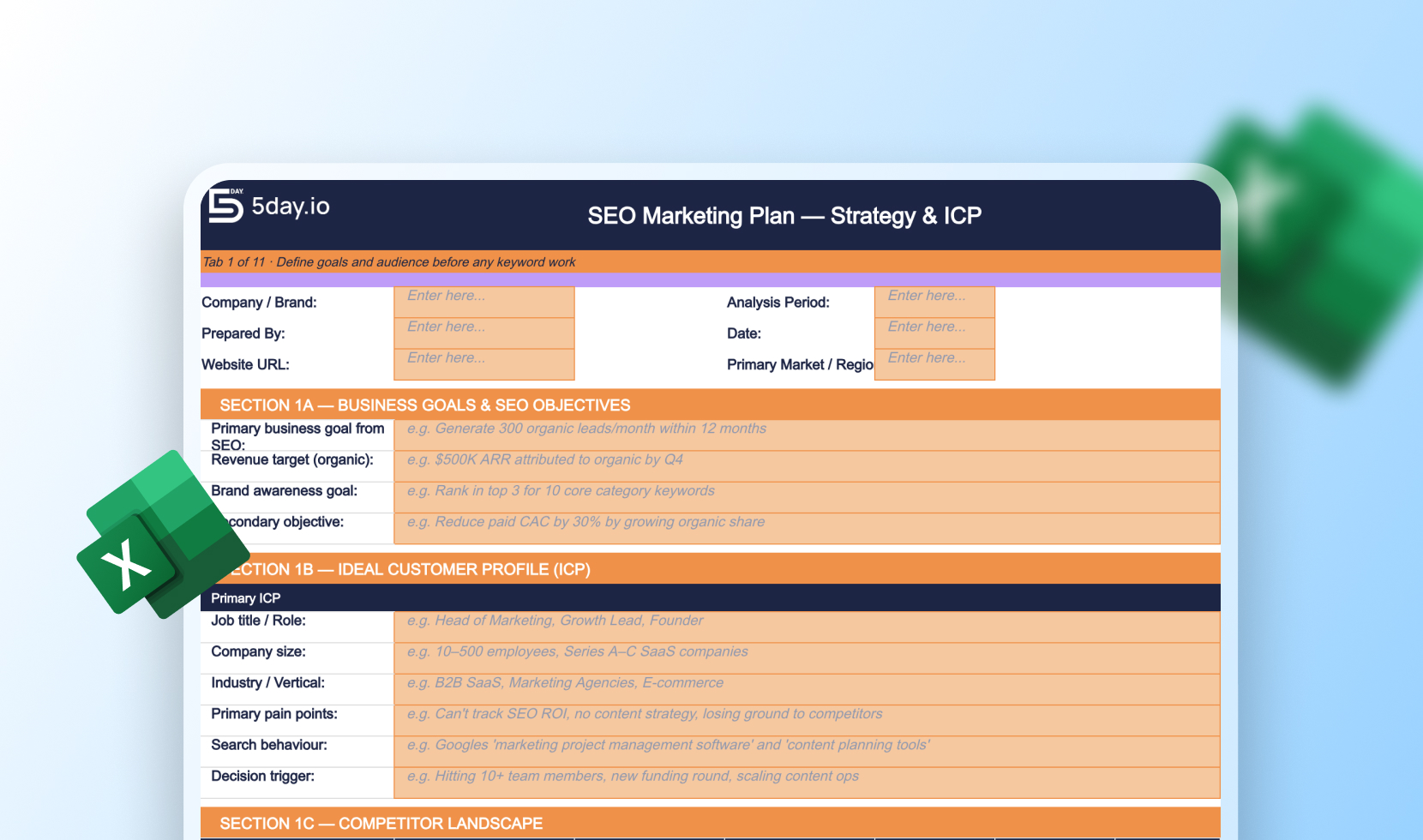The height and width of the screenshot is (840, 1423).
Task: Click the SECTION 1B header bar
Action: [708, 568]
